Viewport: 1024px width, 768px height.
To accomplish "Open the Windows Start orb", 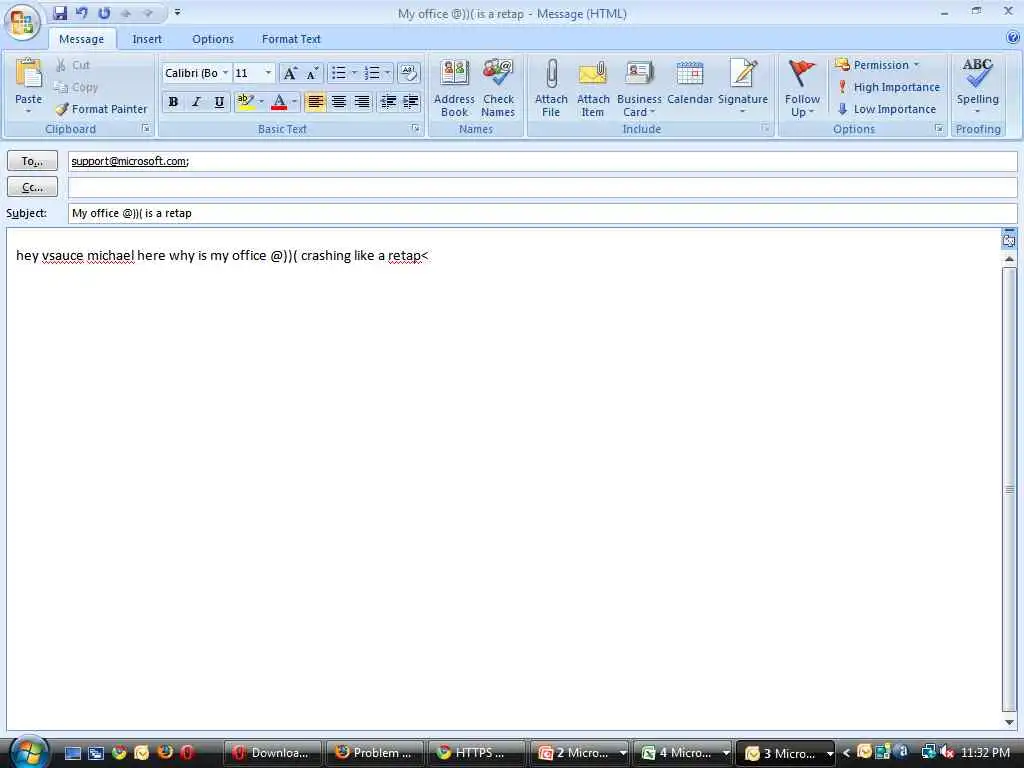I will click(27, 752).
